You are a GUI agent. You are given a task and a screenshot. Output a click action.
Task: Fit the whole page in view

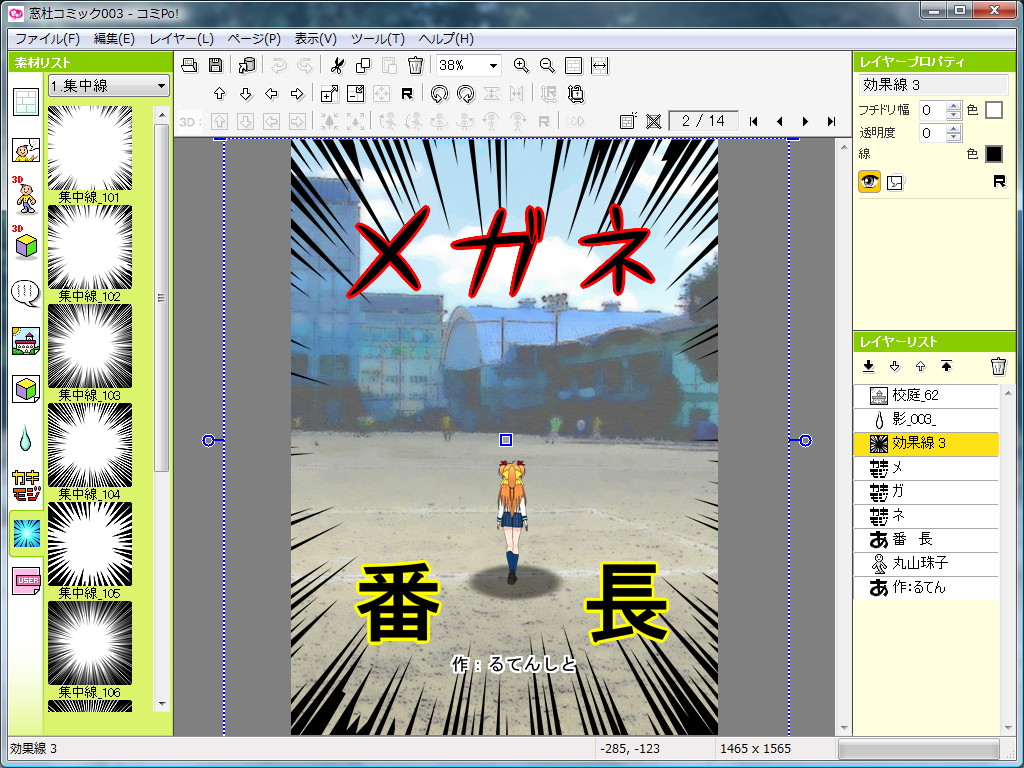click(573, 65)
